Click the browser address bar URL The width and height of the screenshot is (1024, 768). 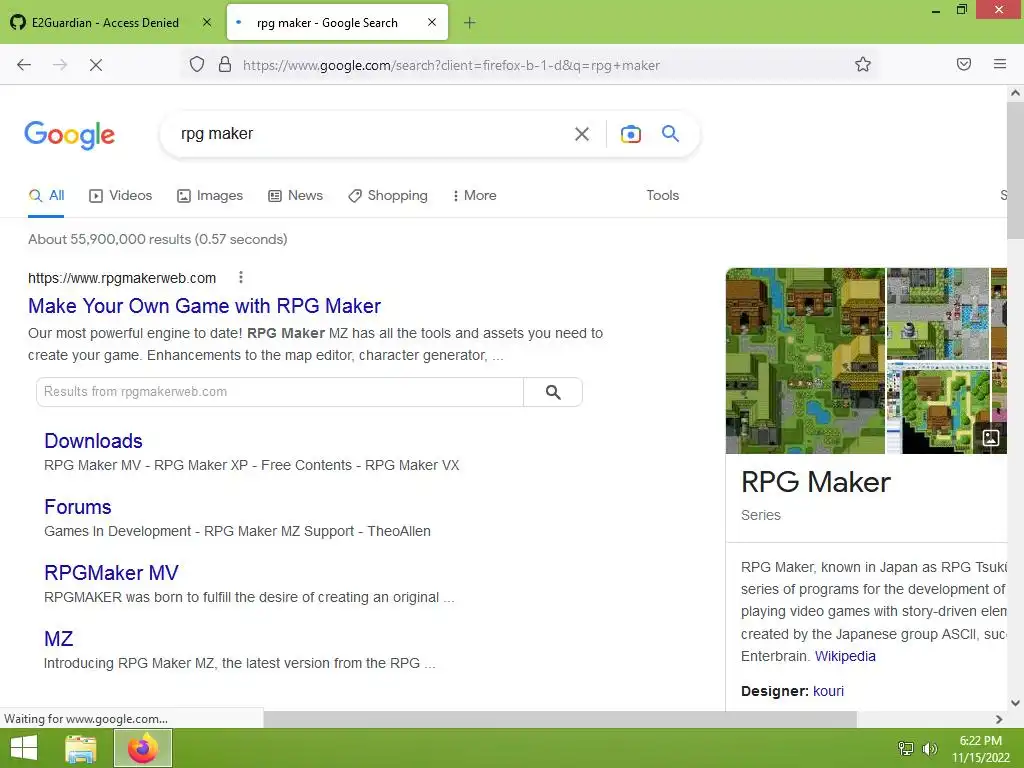(x=451, y=65)
